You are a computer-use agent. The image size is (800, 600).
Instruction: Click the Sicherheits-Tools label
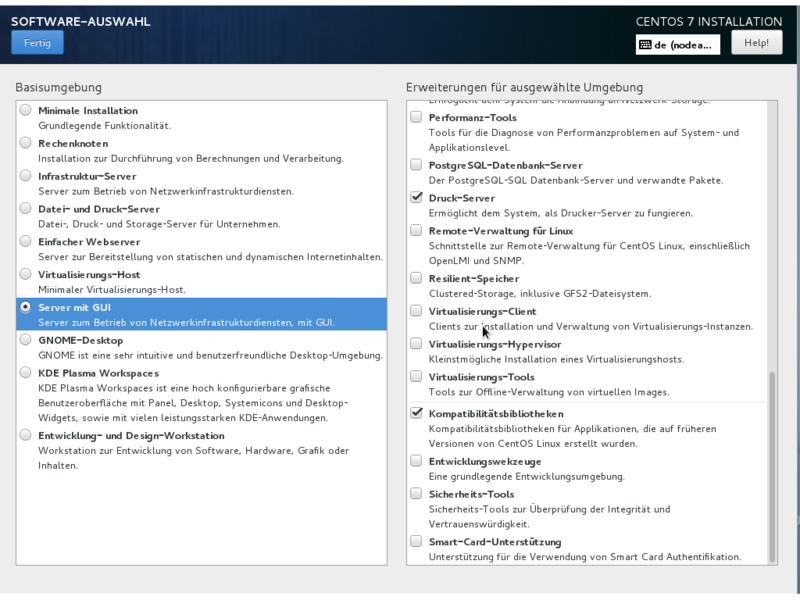471,494
